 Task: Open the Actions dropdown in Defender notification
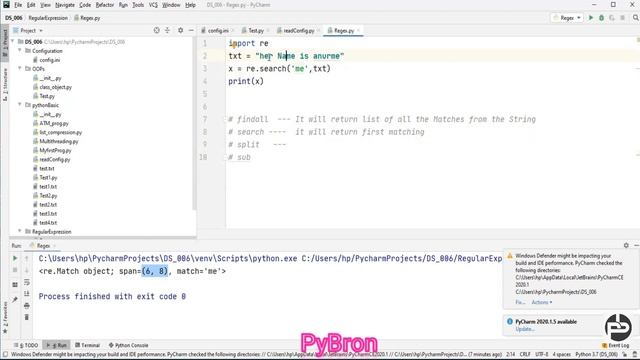(542, 302)
